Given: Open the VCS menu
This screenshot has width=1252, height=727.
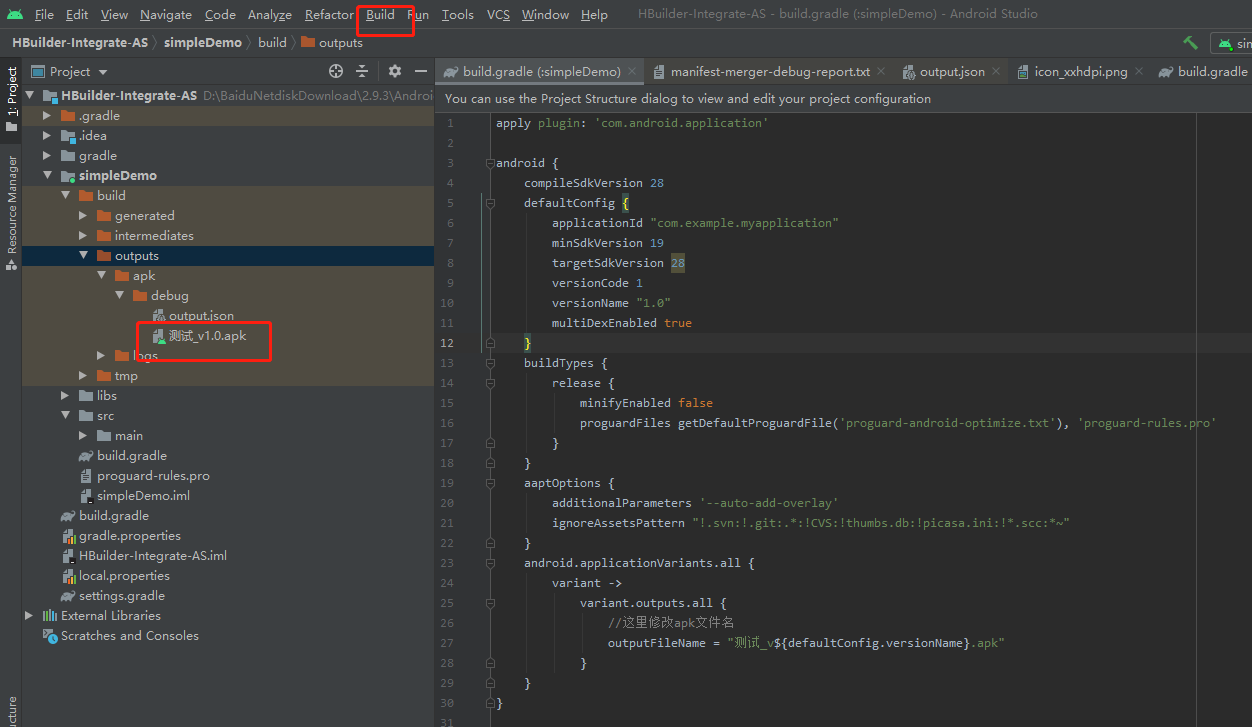Looking at the screenshot, I should (497, 14).
